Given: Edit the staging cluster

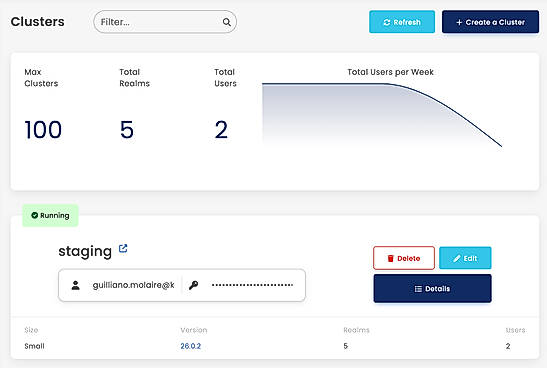Looking at the screenshot, I should tap(465, 258).
